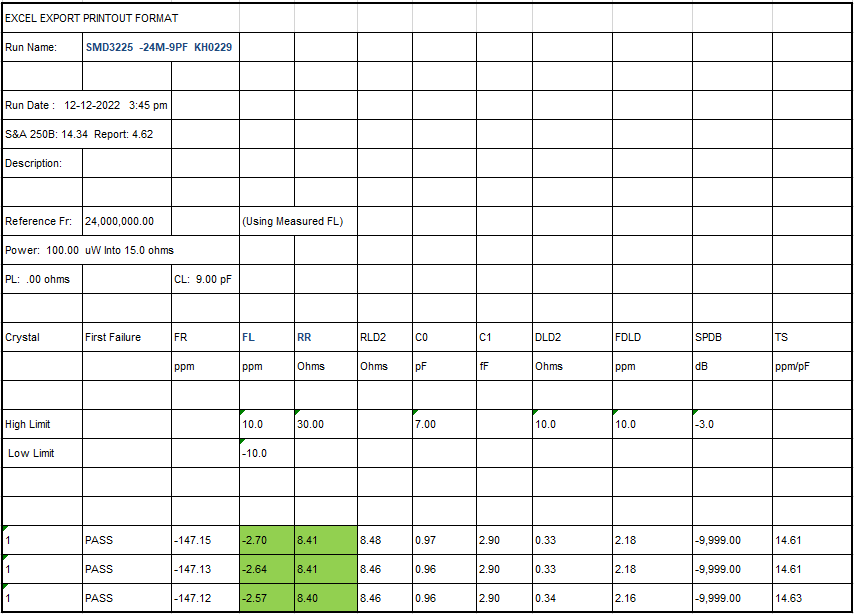Image resolution: width=854 pixels, height=614 pixels.
Task: Select the Power 100.00 uW cell
Action: [x=96, y=250]
